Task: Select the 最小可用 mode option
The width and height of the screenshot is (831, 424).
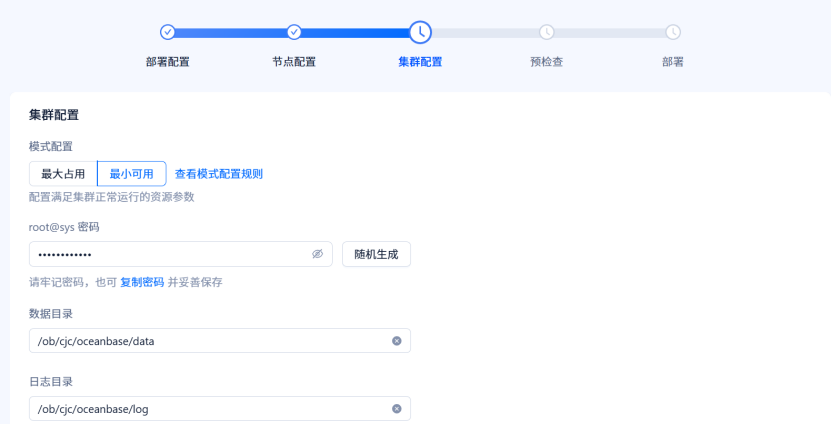Action: click(131, 174)
